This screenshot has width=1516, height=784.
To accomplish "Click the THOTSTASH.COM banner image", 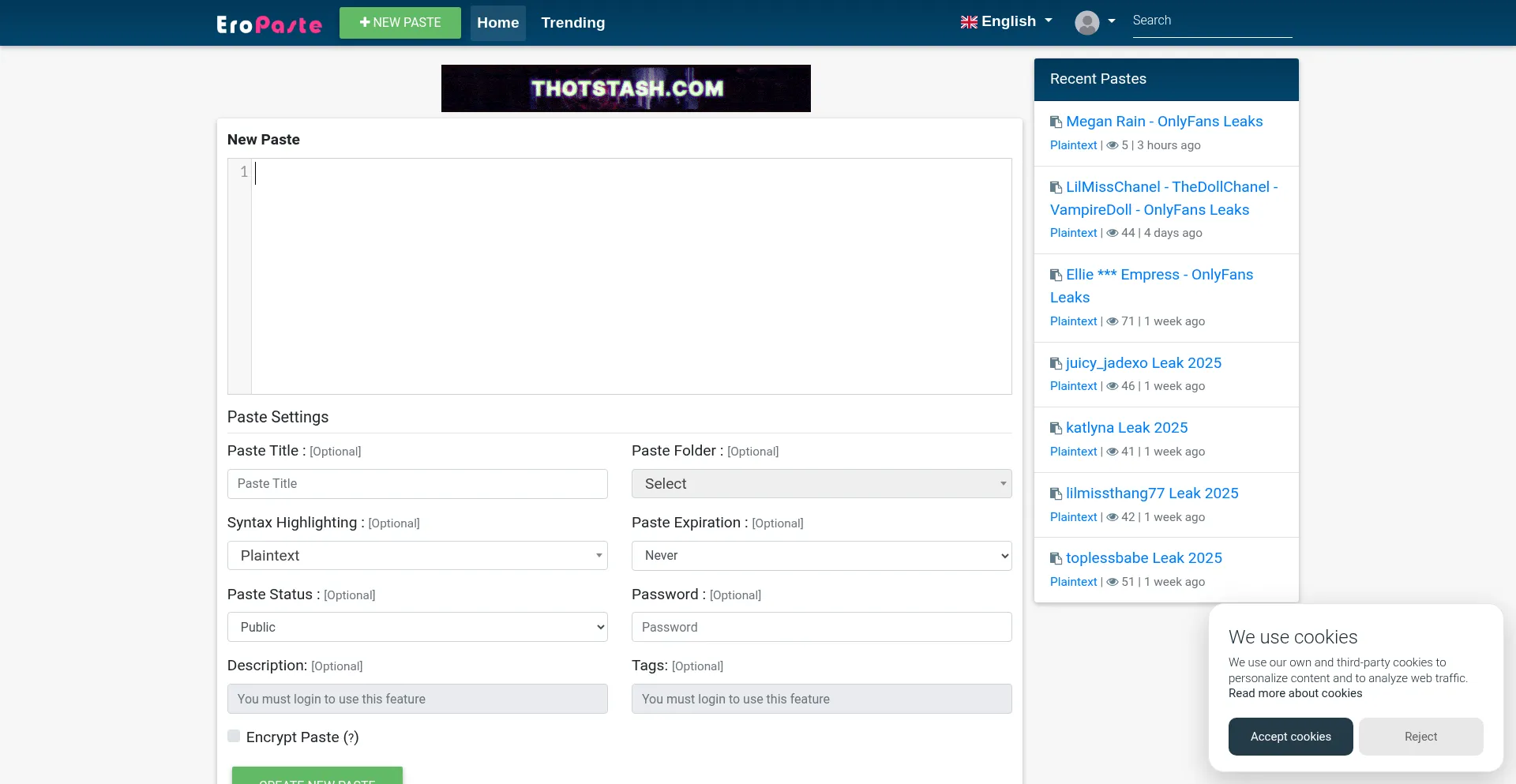I will pos(625,88).
